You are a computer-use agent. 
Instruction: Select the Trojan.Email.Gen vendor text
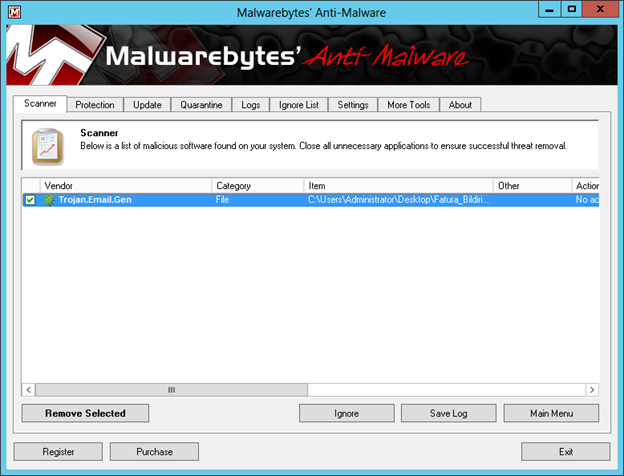(x=95, y=200)
